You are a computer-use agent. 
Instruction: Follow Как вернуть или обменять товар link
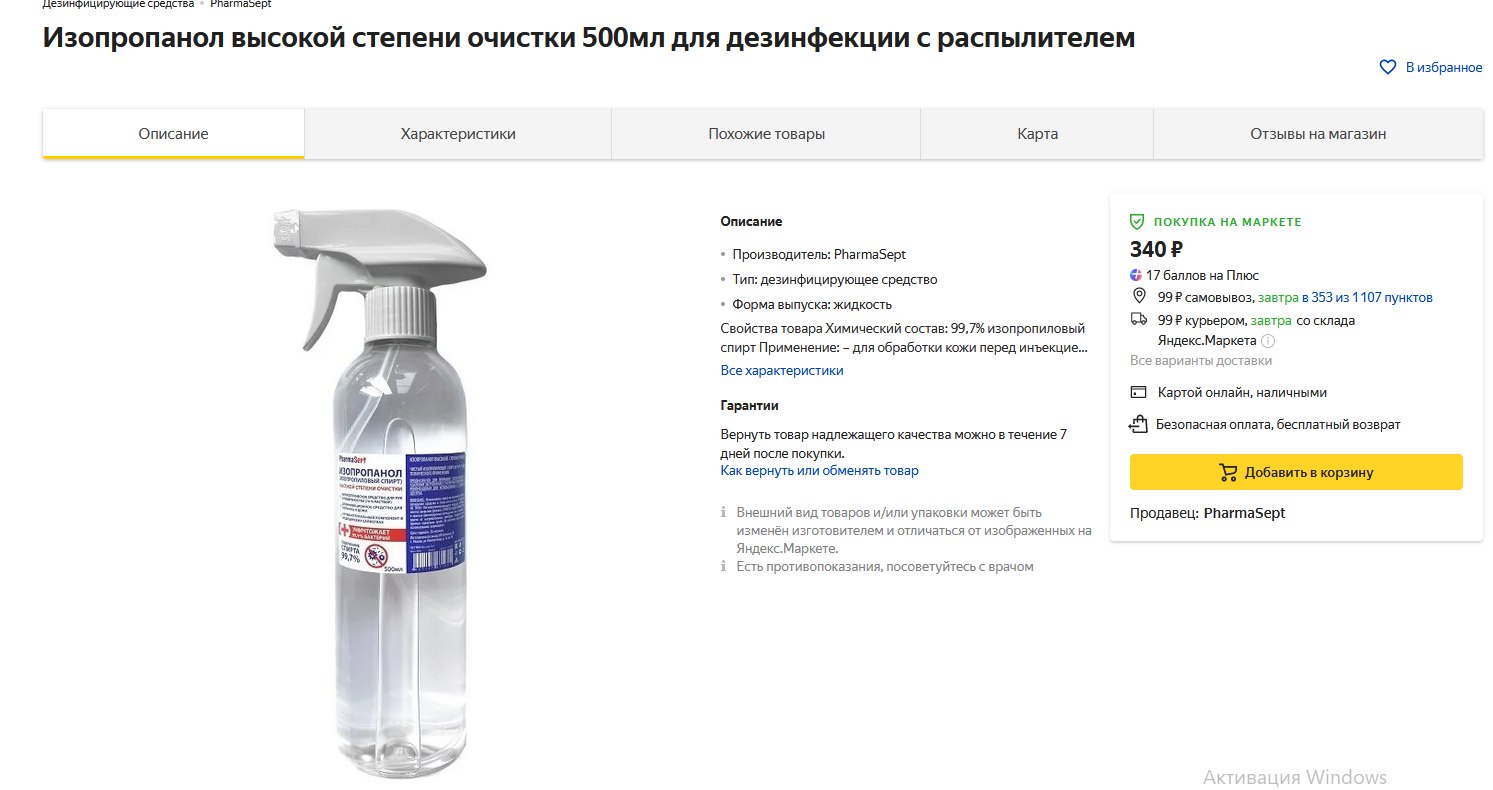pos(819,471)
